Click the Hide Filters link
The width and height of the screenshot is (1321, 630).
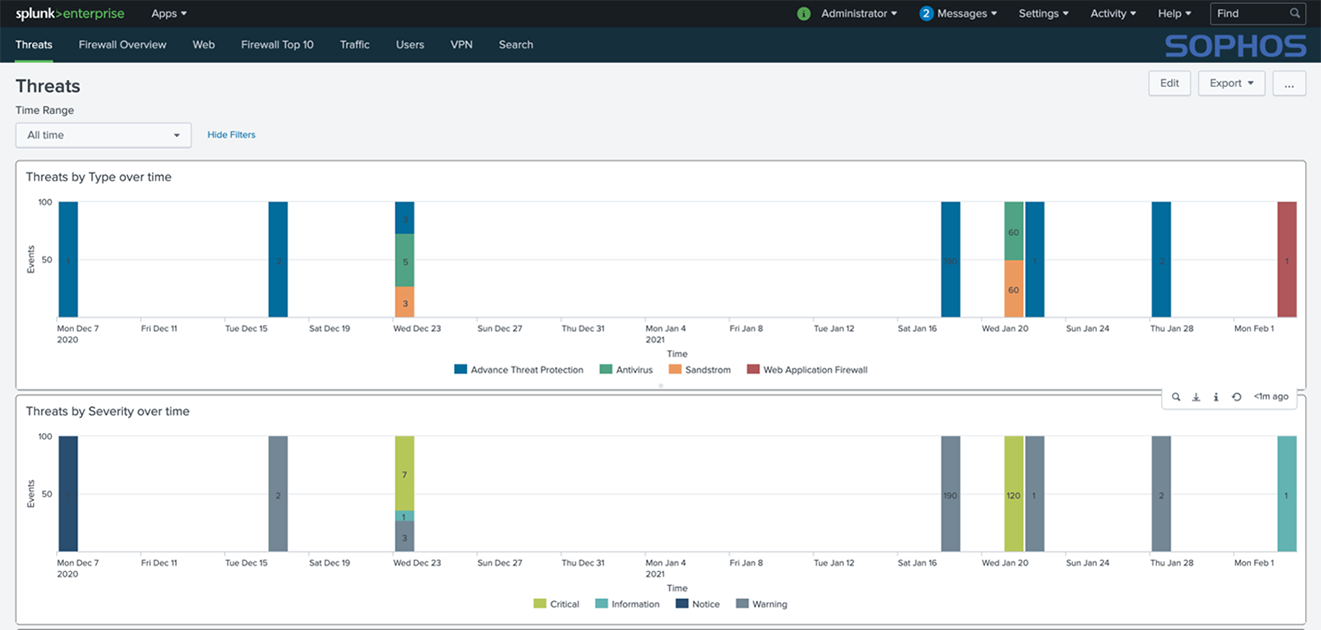[231, 135]
